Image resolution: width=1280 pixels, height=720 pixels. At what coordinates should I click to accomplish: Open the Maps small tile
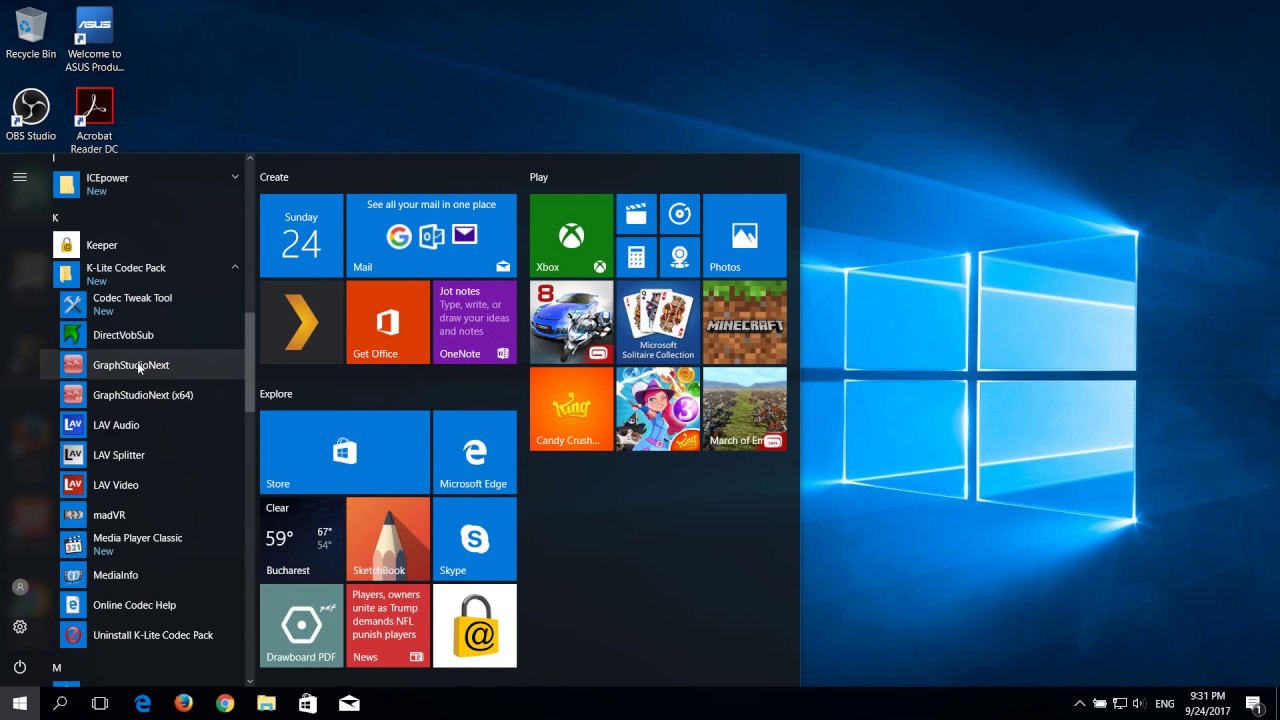680,257
